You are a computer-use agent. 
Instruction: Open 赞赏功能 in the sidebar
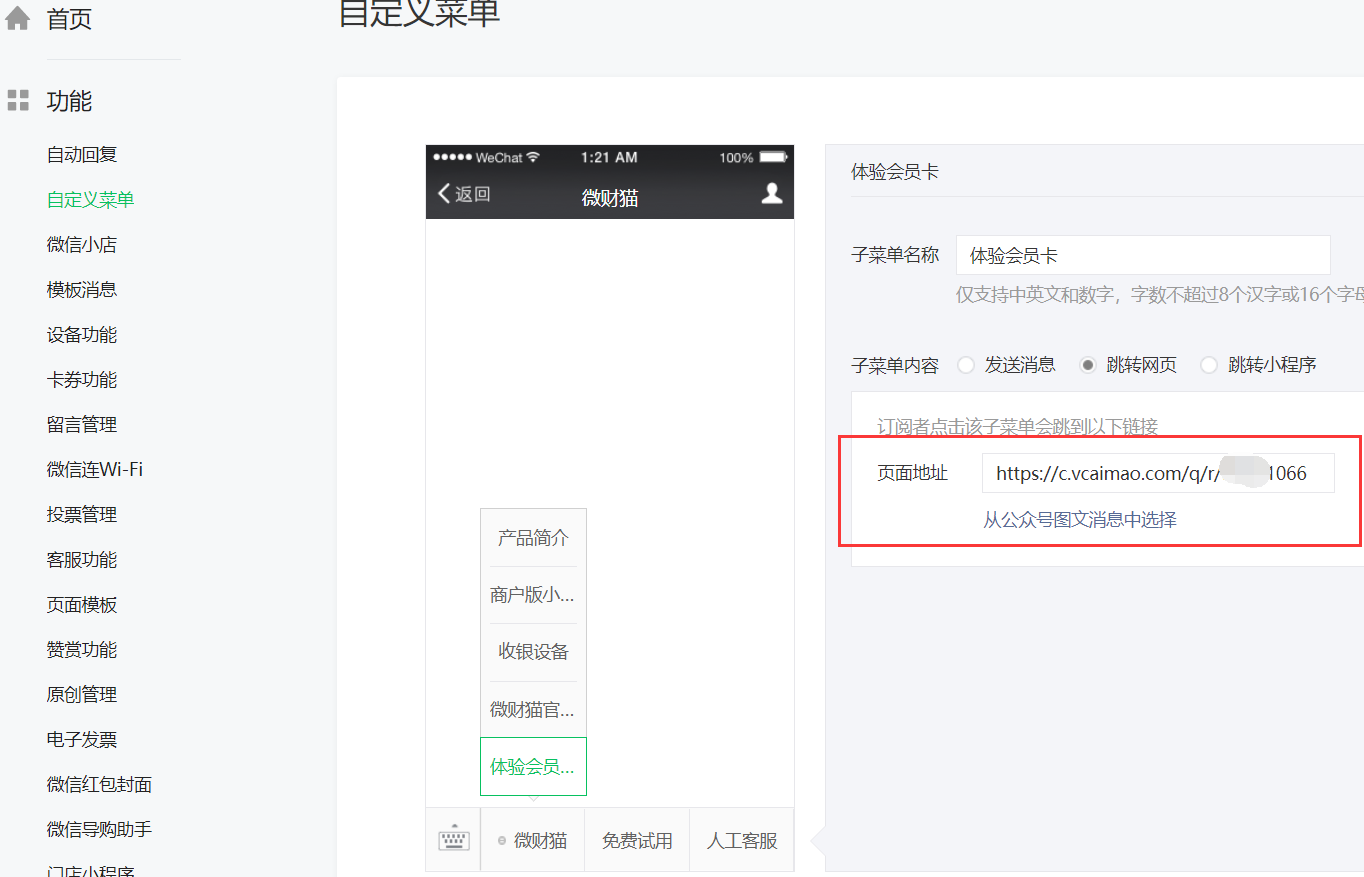click(x=82, y=650)
